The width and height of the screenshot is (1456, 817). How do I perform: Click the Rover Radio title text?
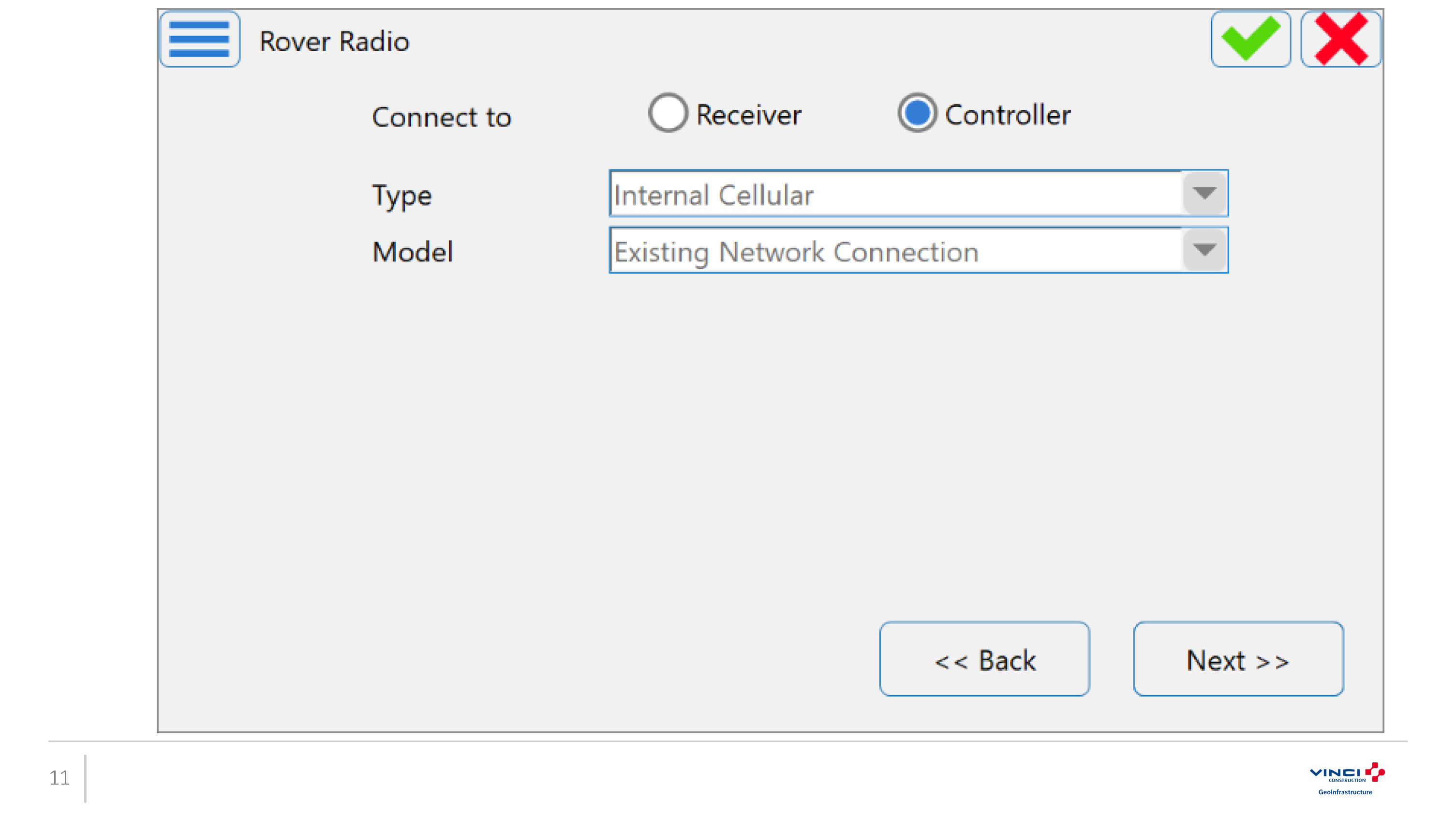coord(334,41)
